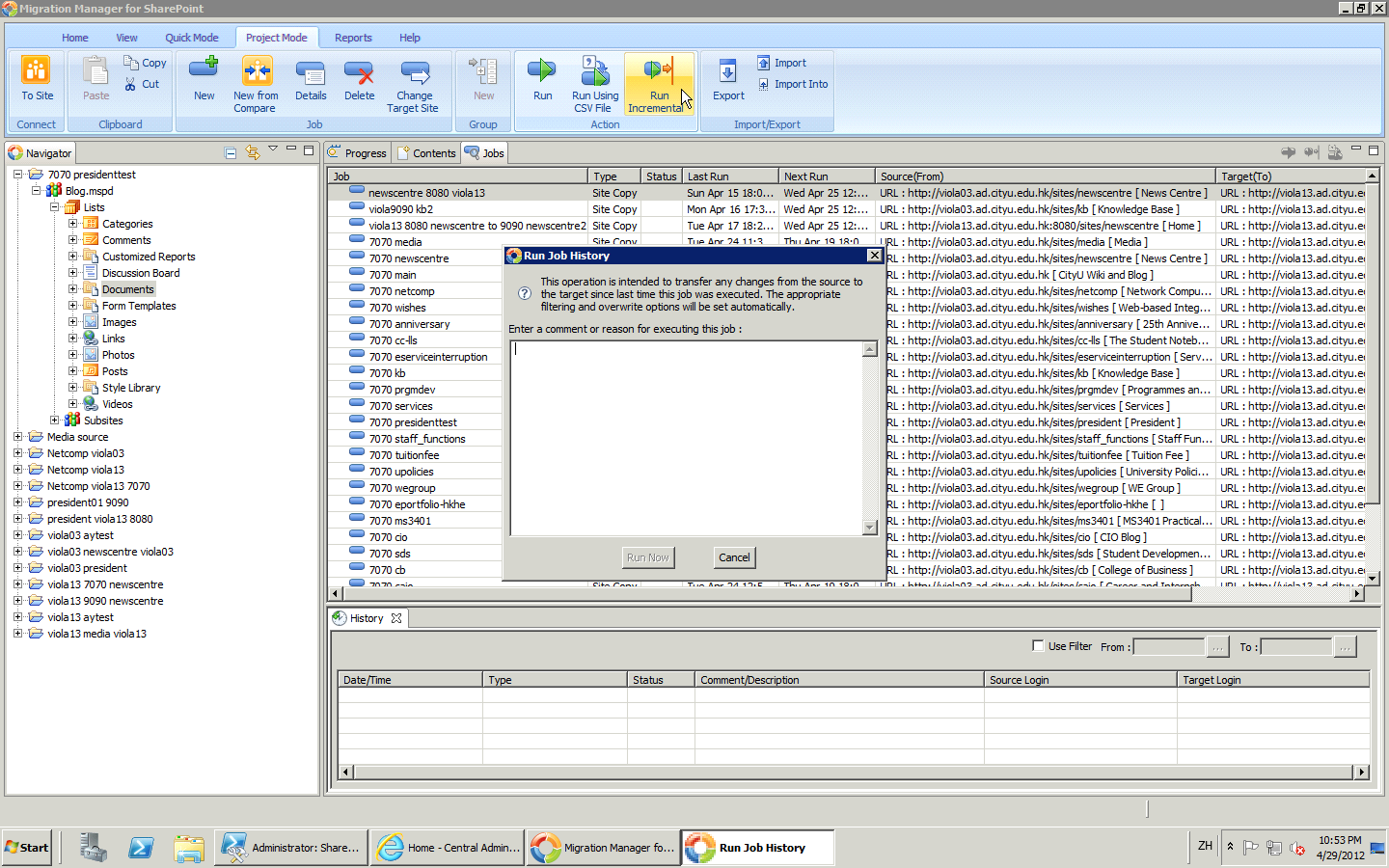Screen dimensions: 1389x868
Task: Expand the Categories list node
Action: click(x=72, y=224)
